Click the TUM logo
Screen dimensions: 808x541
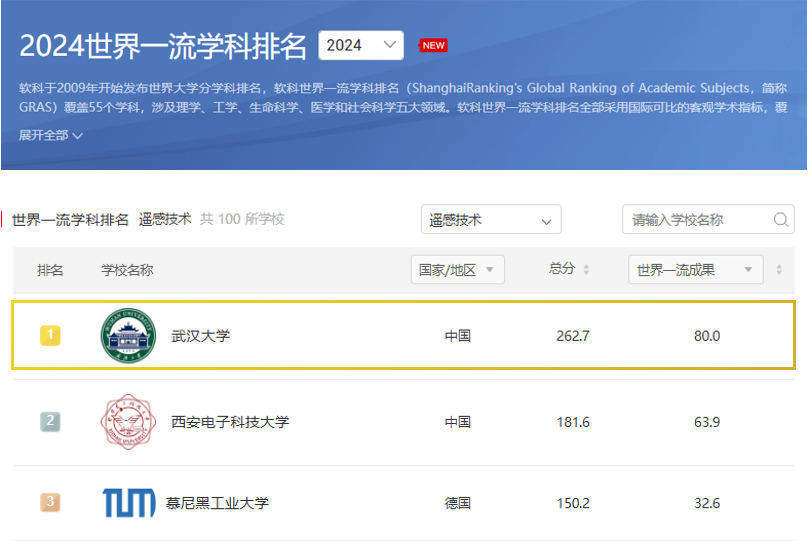(x=129, y=502)
